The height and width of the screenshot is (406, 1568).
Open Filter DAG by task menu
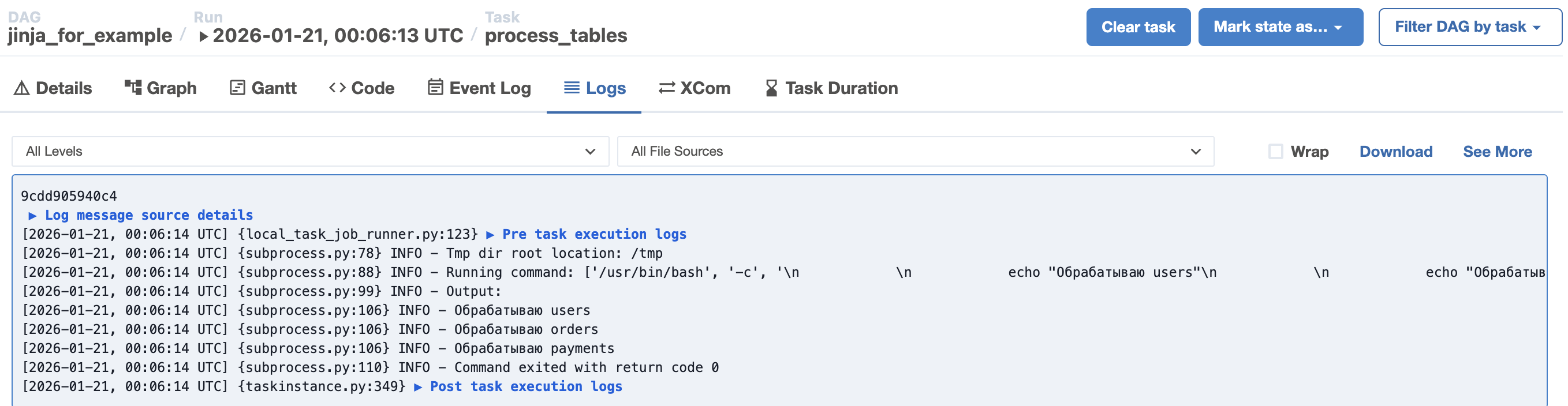click(1469, 27)
